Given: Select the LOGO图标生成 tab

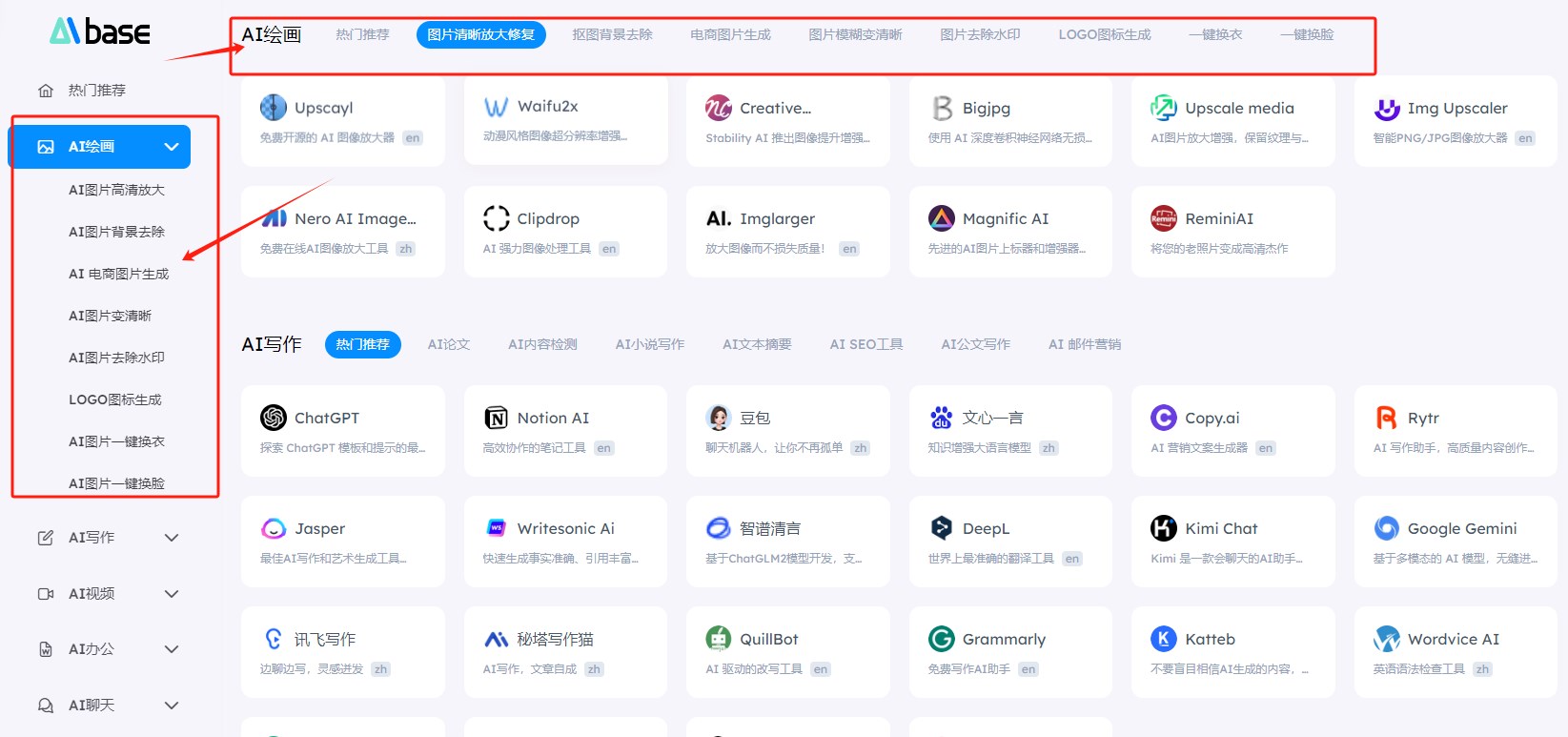Looking at the screenshot, I should [x=1105, y=34].
